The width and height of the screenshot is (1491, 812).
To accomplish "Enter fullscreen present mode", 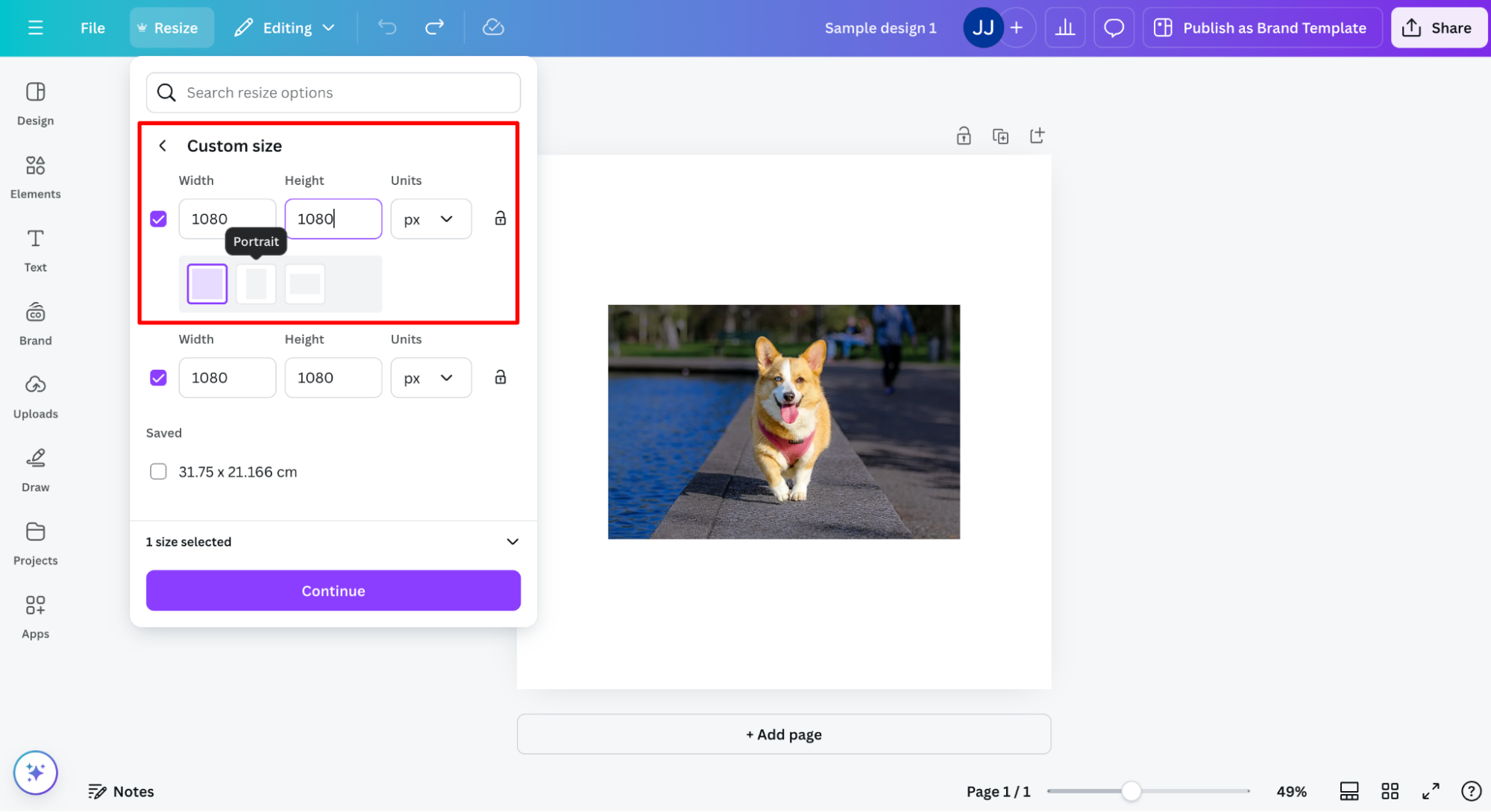I will pos(1431,792).
